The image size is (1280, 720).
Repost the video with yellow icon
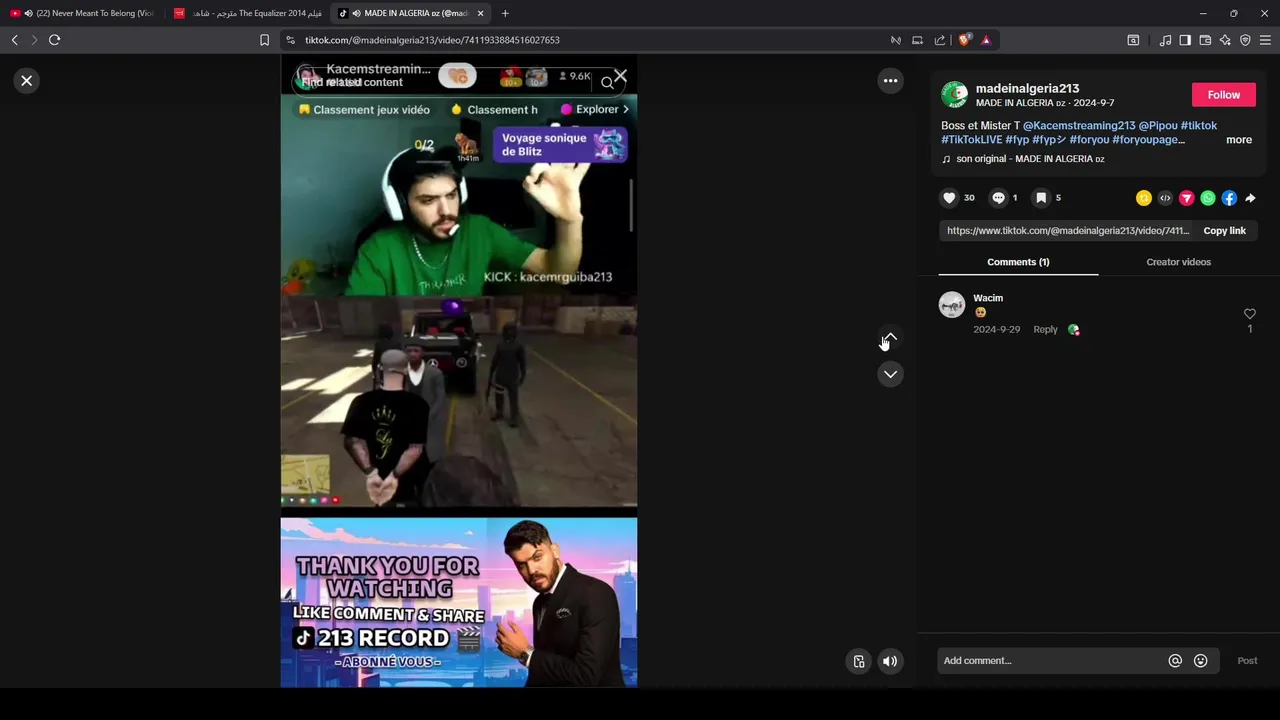tap(1144, 198)
